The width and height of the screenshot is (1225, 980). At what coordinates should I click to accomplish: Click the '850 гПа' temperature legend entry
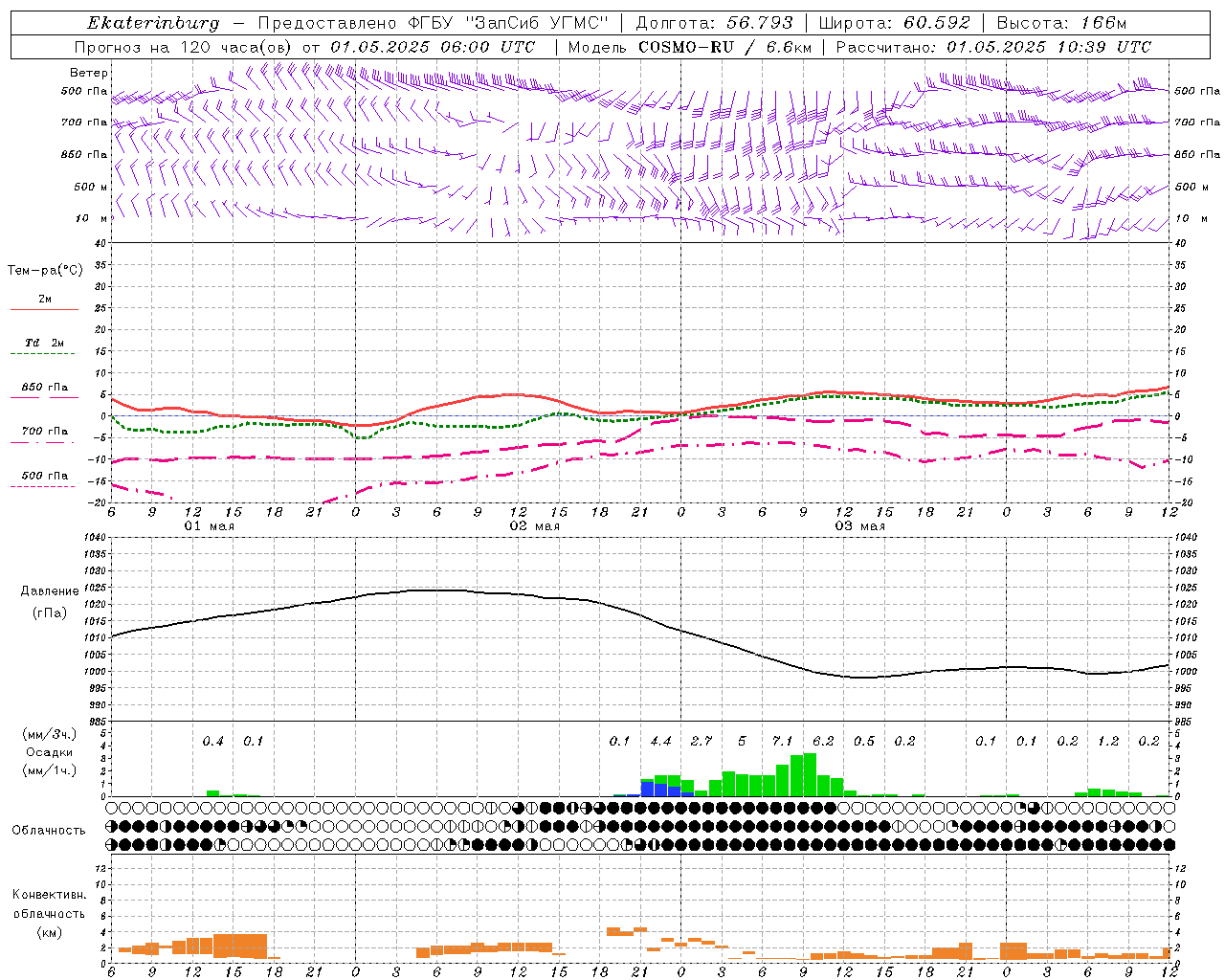(45, 388)
